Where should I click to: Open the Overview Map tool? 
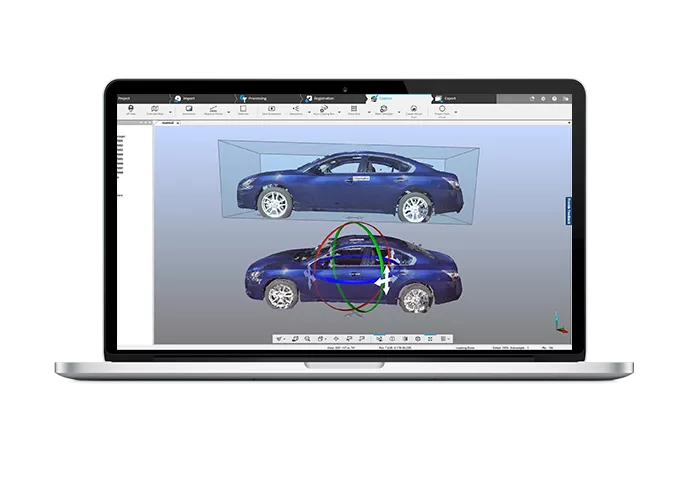156,110
